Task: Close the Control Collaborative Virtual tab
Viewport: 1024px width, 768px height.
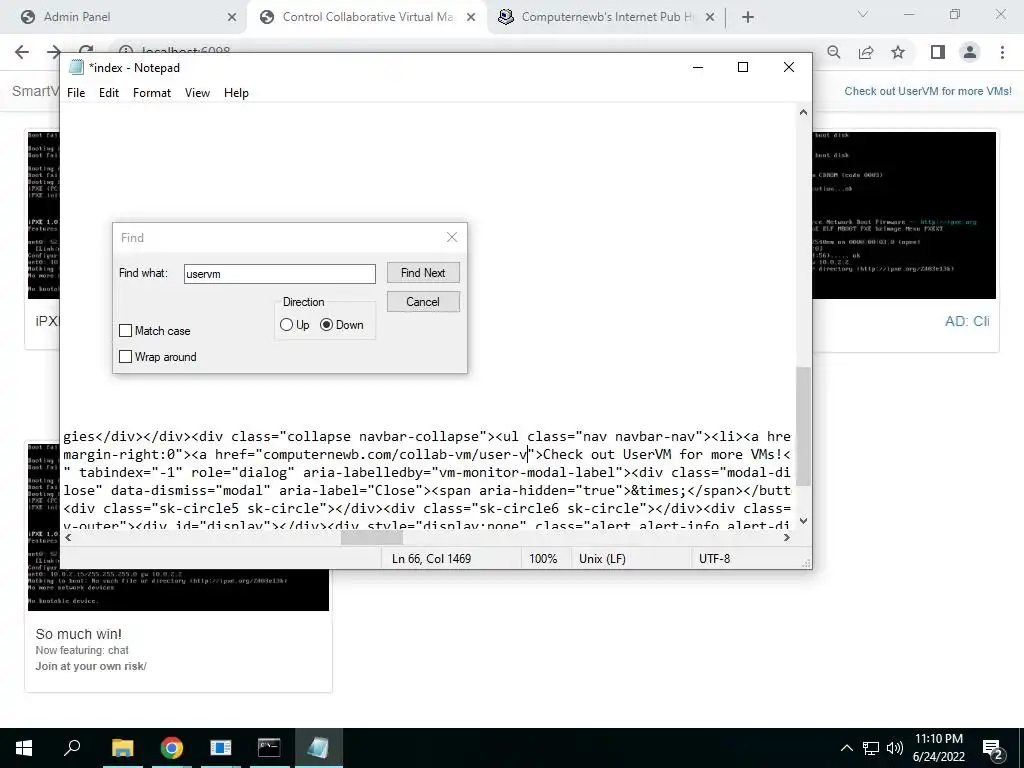Action: click(x=471, y=17)
